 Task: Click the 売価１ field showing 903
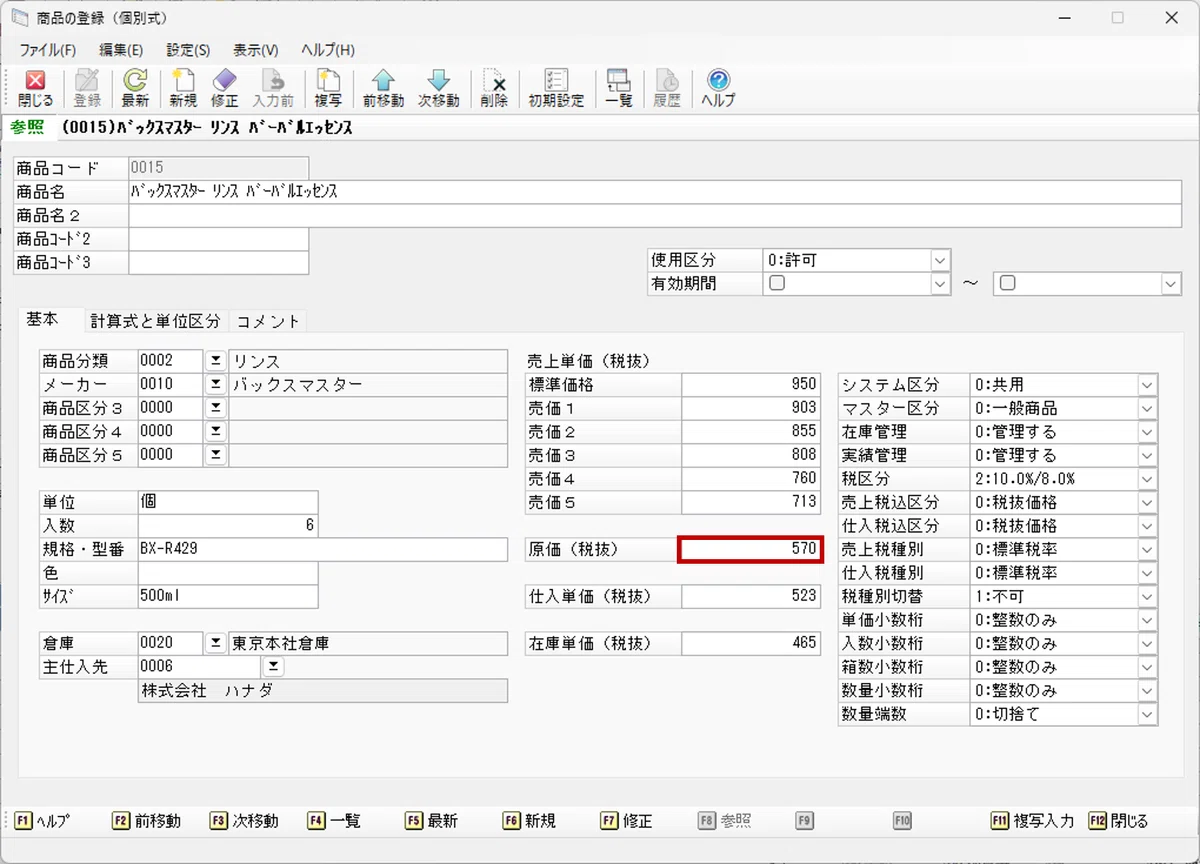[751, 408]
